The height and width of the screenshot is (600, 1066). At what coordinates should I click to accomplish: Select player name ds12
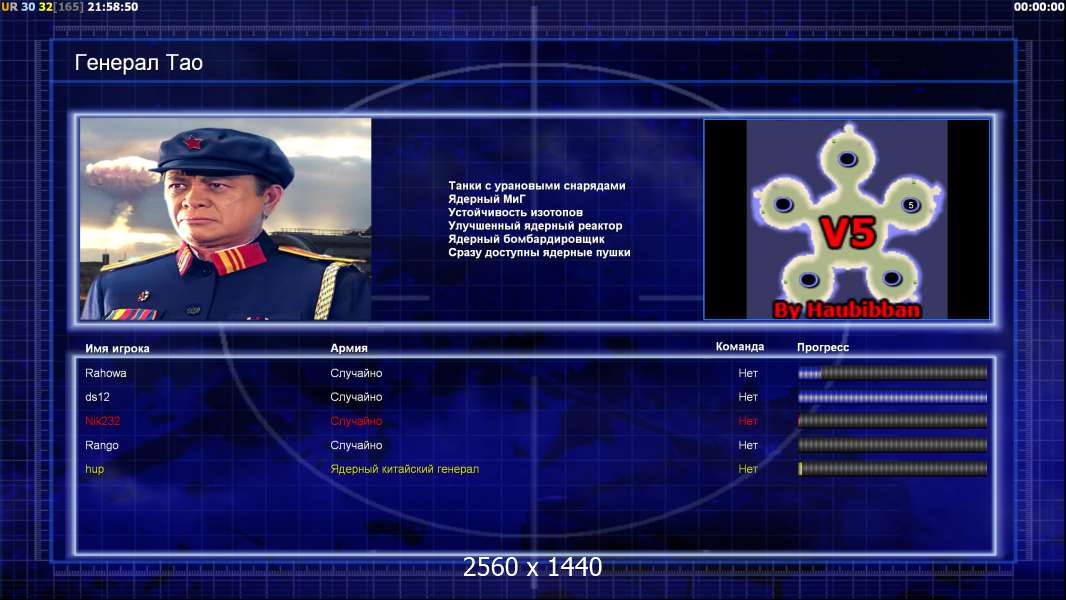tap(97, 397)
